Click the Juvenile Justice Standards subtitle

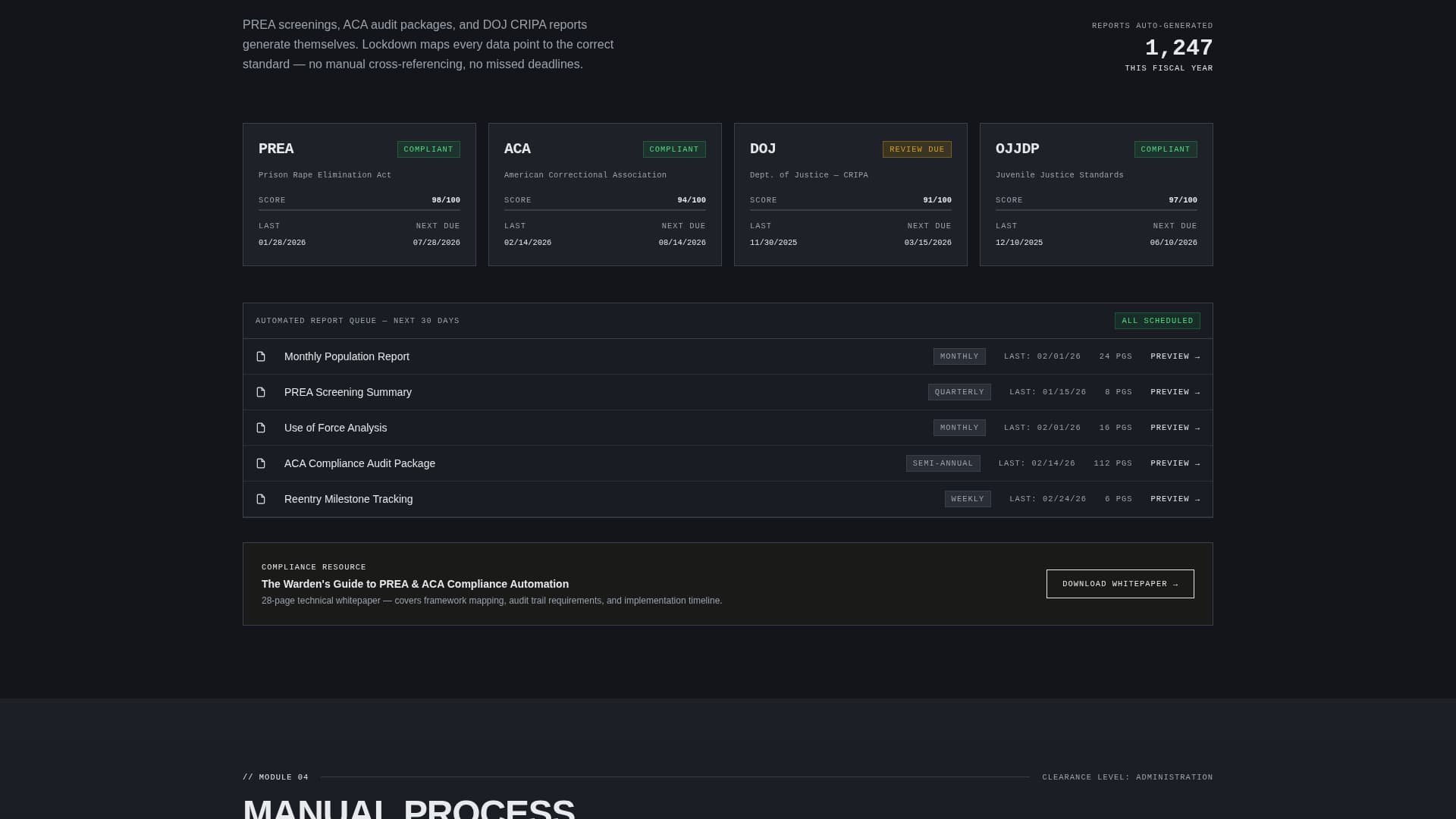1059,175
